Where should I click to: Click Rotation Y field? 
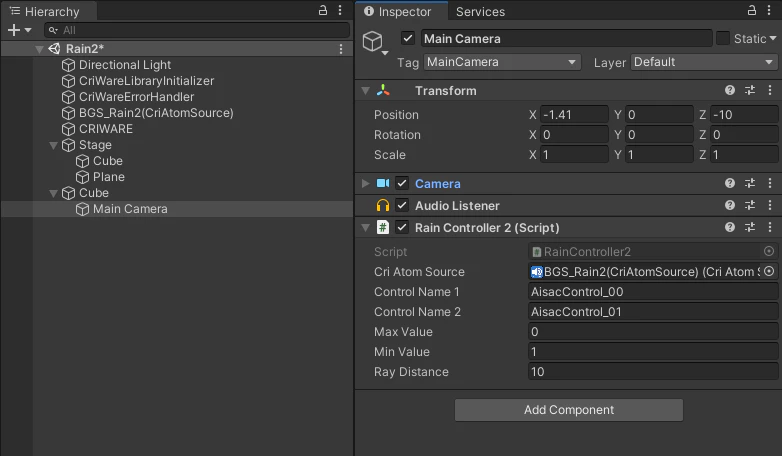[x=659, y=135]
